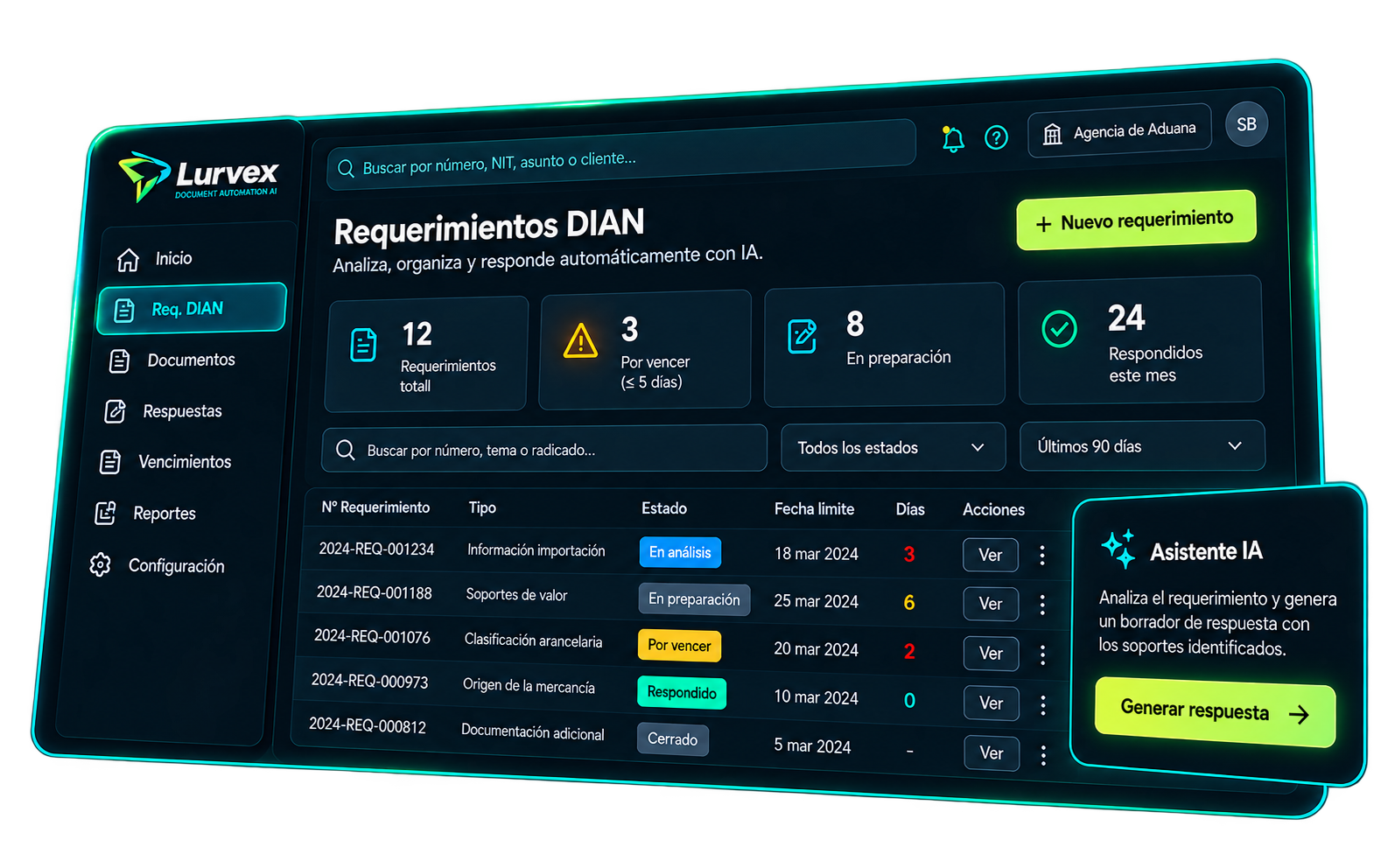Screen dimensions: 1388x868
Task: Click Ver for 2024-REQ-001076
Action: [991, 654]
